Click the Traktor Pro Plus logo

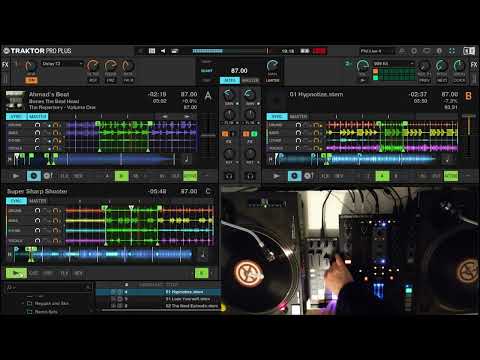[37, 51]
